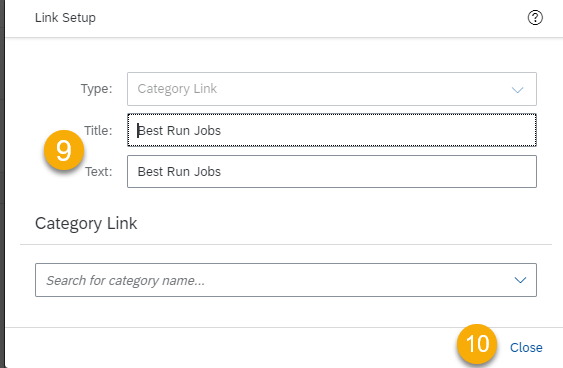Viewport: 563px width, 368px height.
Task: Expand the Type dropdown chevron
Action: (x=517, y=89)
